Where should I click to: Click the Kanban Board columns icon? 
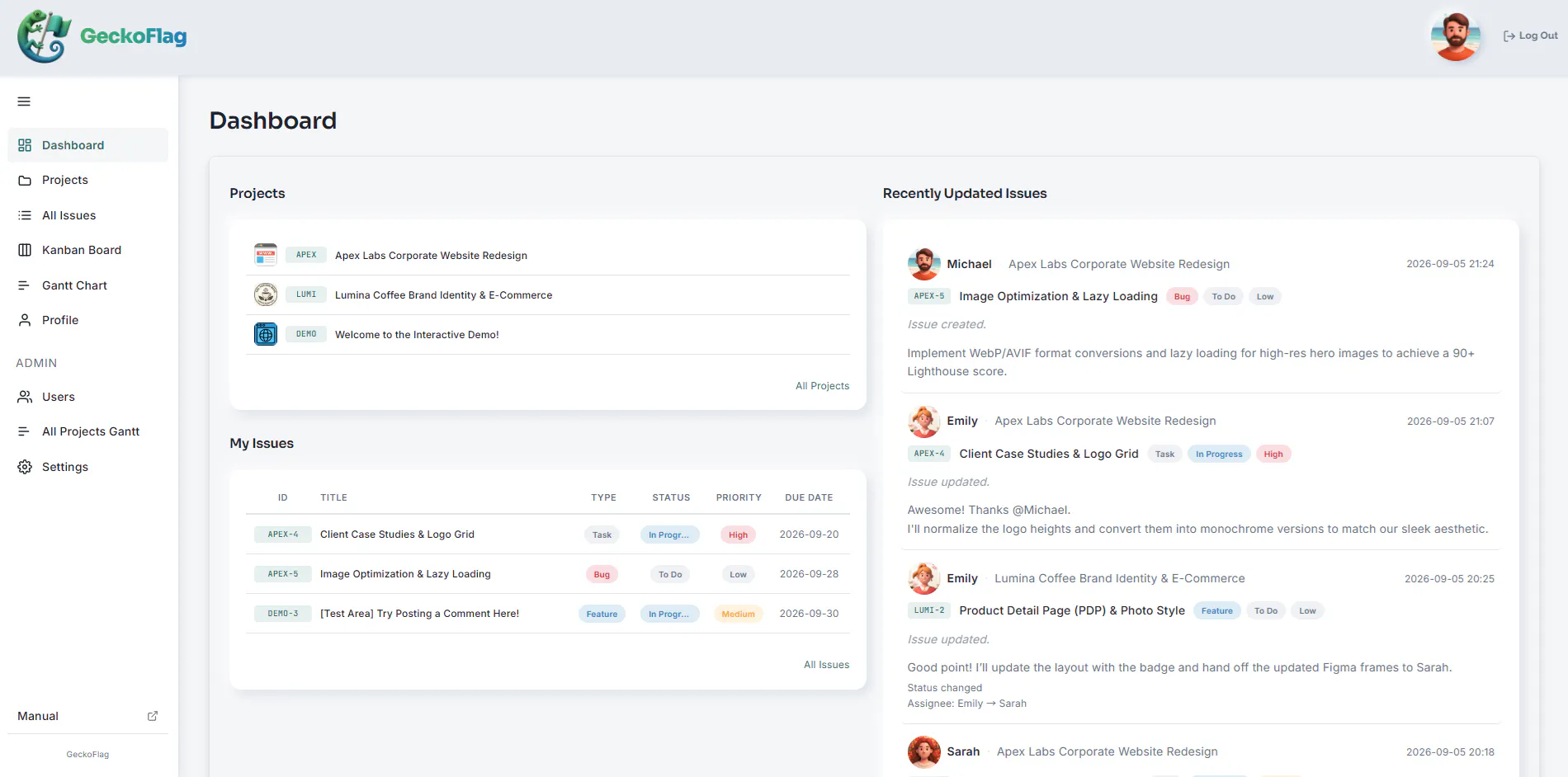25,250
